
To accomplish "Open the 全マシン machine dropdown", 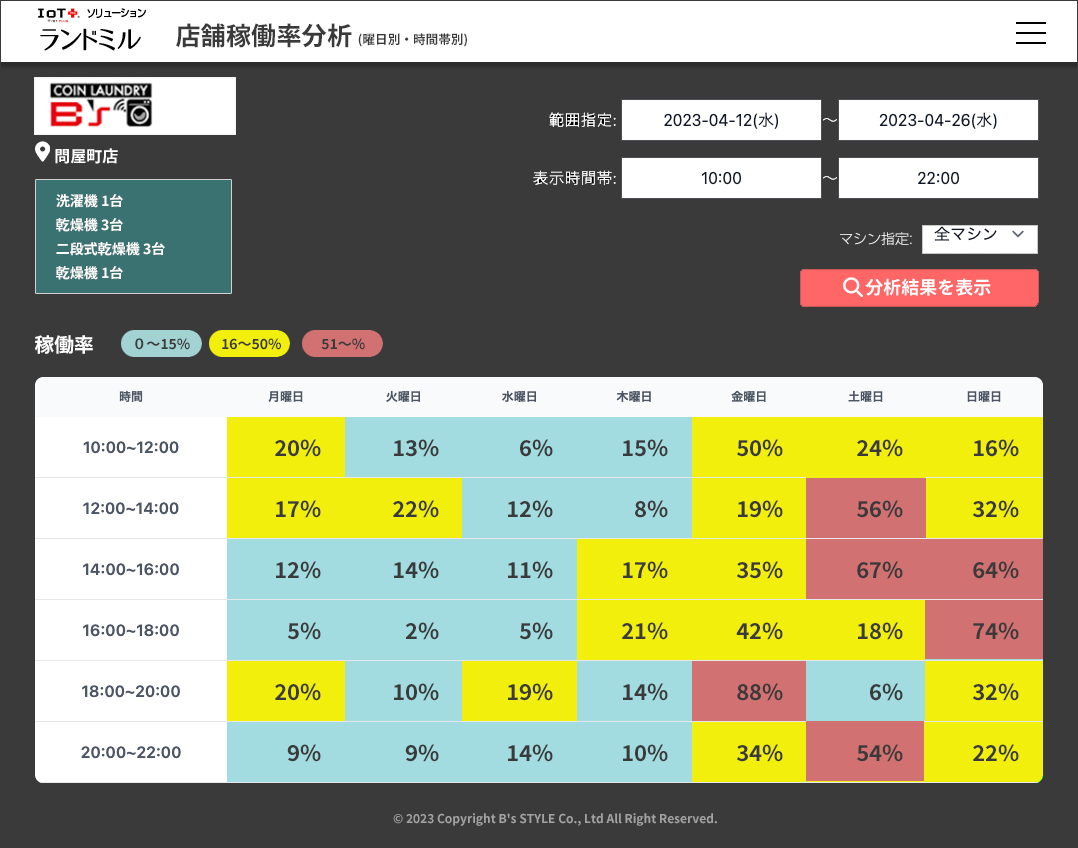I will [979, 236].
